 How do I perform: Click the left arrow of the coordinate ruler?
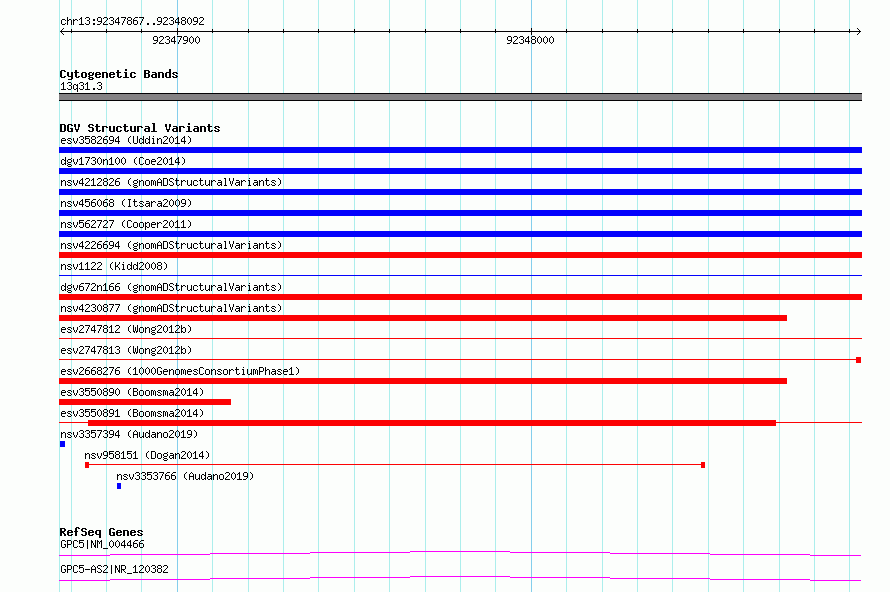[64, 31]
